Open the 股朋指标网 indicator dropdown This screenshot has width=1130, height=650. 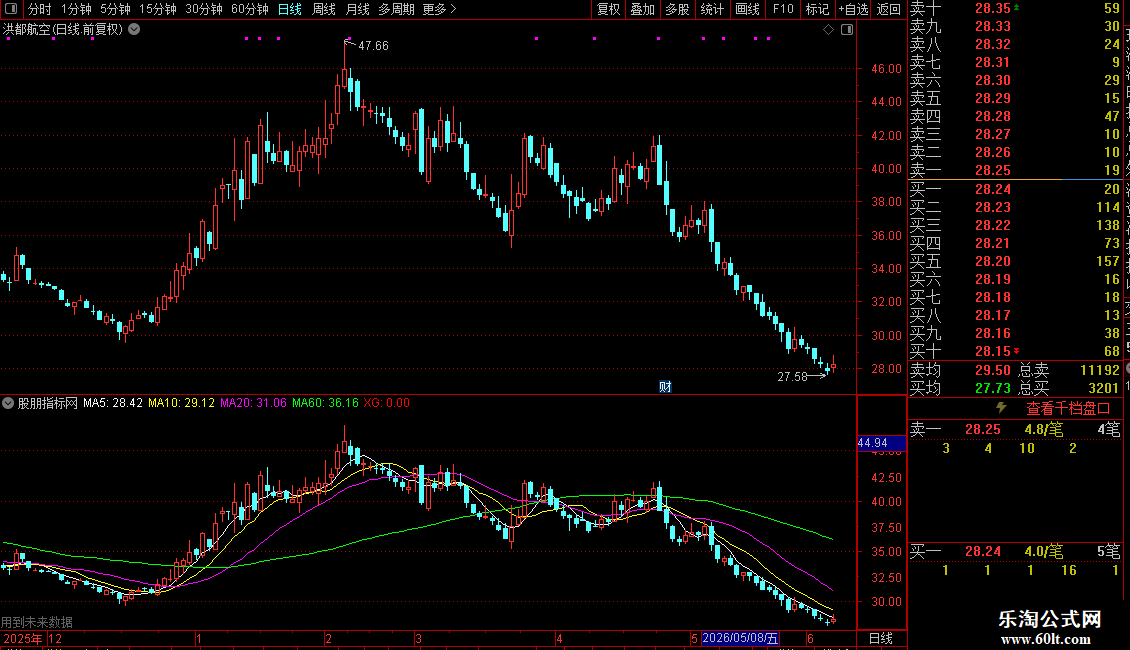8,403
